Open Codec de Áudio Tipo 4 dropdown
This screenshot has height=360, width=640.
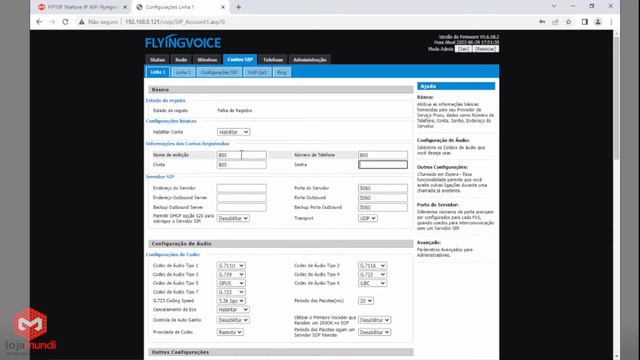point(372,275)
